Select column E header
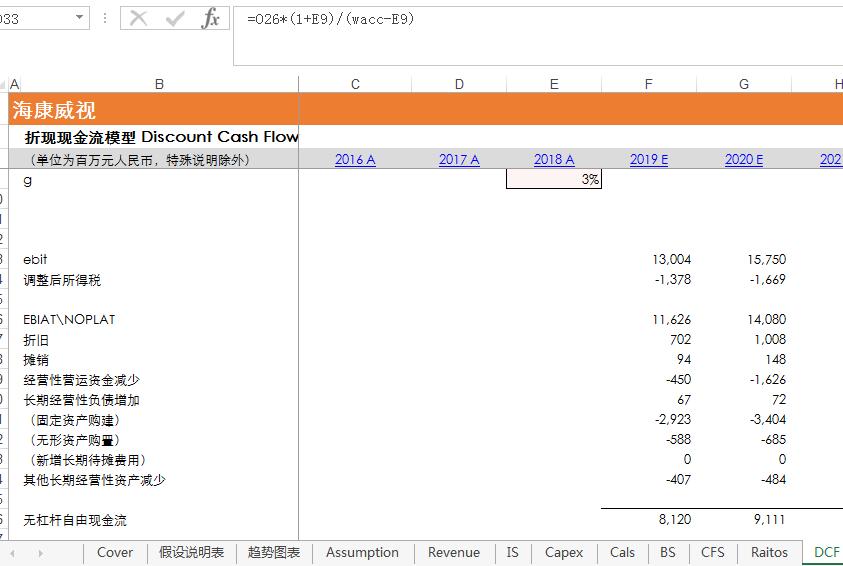843x566 pixels. pos(554,84)
